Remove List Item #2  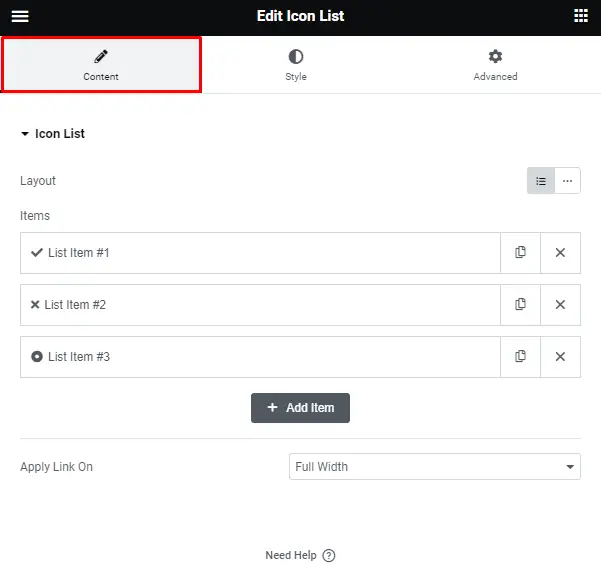point(560,305)
